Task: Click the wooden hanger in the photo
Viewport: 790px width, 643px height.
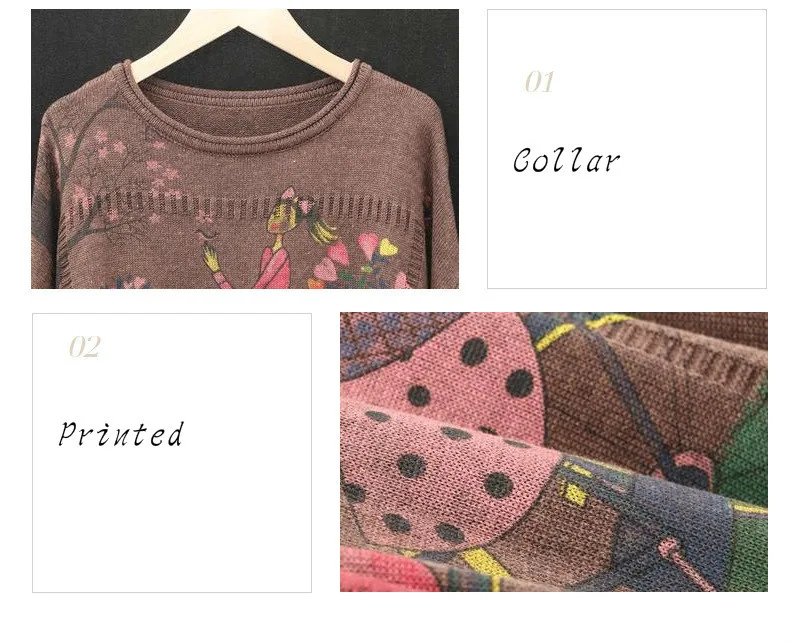Action: (242, 40)
